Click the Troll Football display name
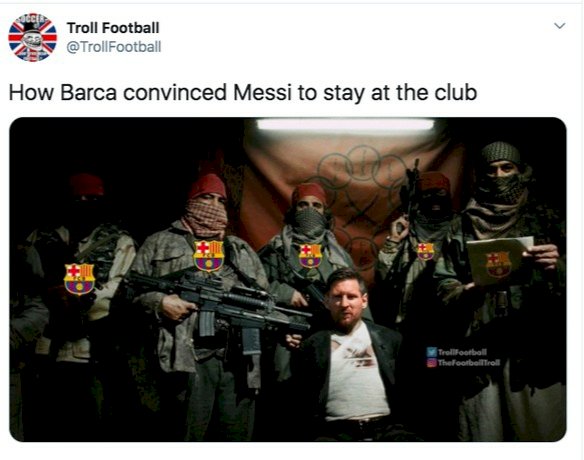The width and height of the screenshot is (584, 460). coord(113,28)
